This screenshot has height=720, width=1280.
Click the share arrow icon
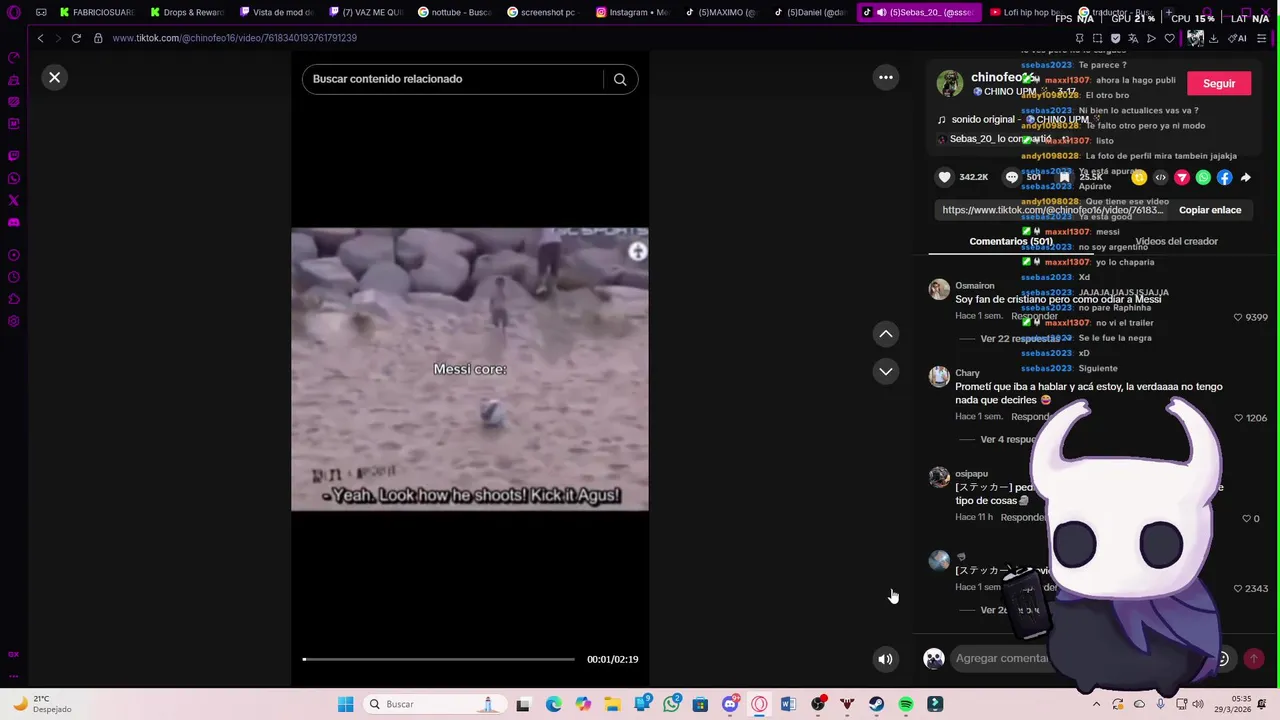pyautogui.click(x=1246, y=177)
